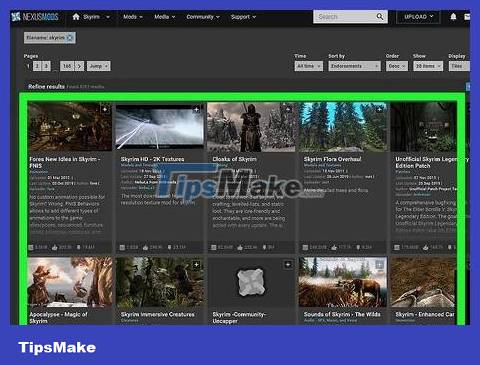
Task: Click plus icon on Skyrim Flora Overhaul tile
Action: 379,109
